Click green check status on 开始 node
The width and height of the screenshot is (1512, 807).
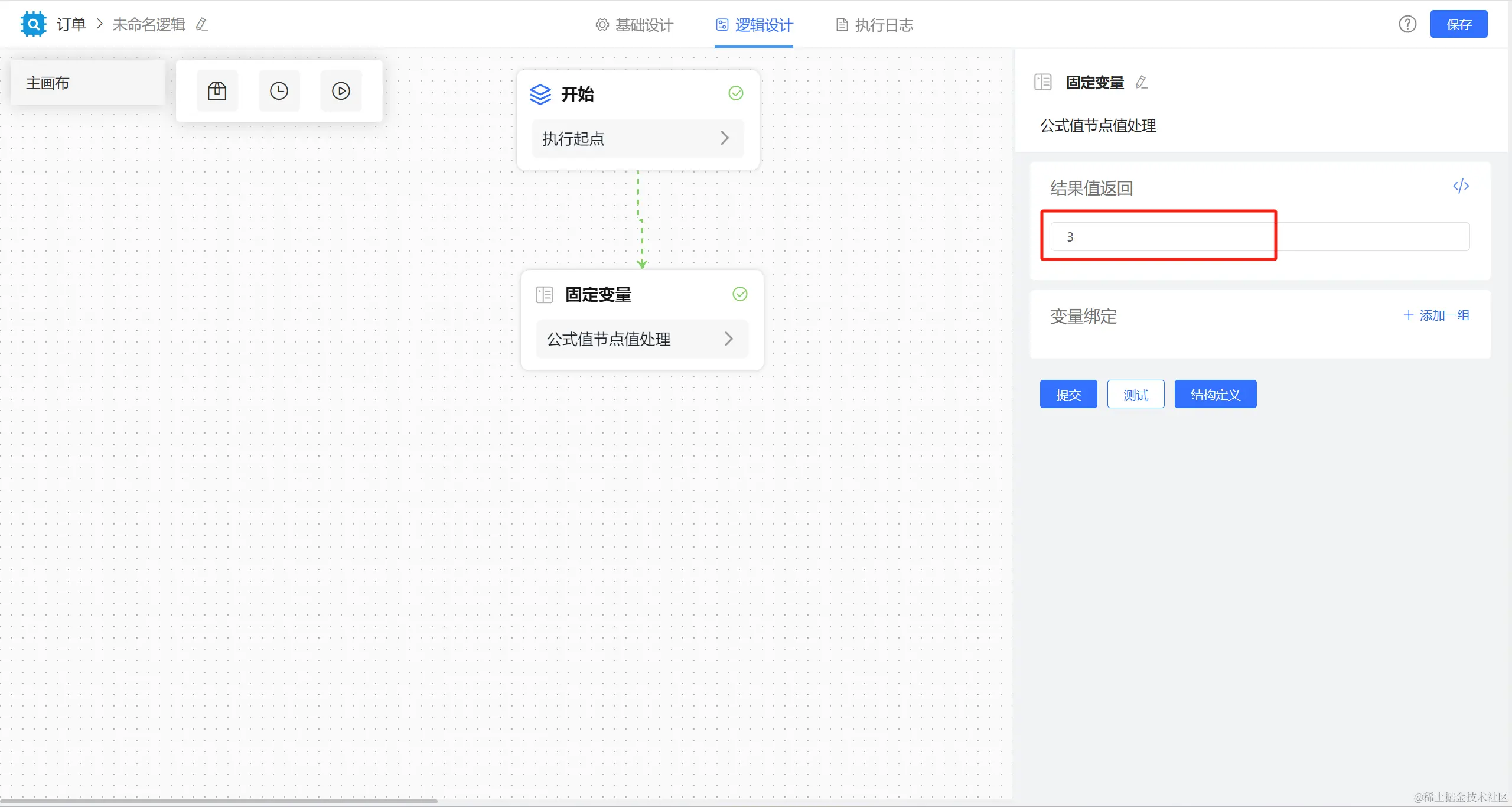735,93
